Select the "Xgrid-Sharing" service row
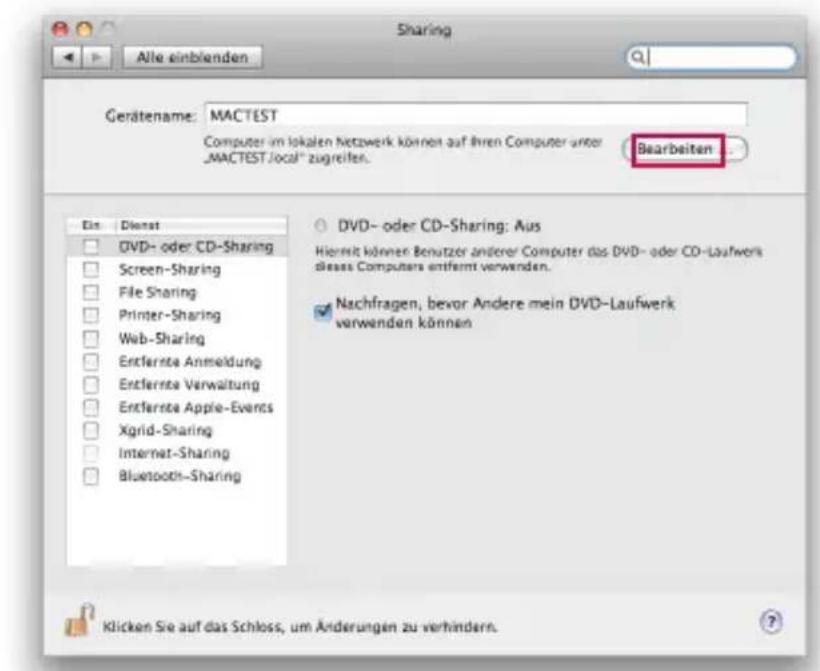The image size is (820, 671). (x=177, y=430)
